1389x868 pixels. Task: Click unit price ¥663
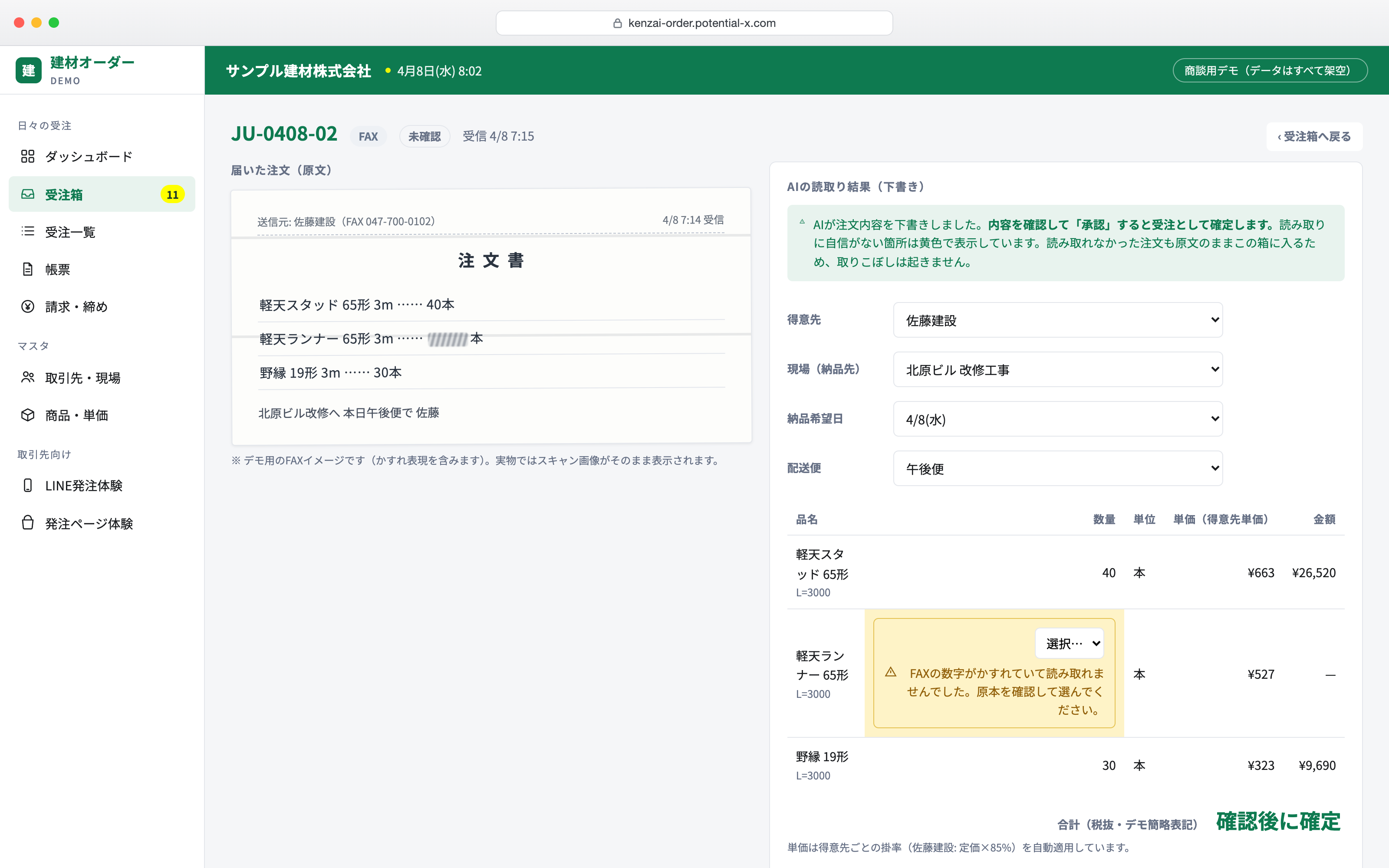pyautogui.click(x=1261, y=572)
